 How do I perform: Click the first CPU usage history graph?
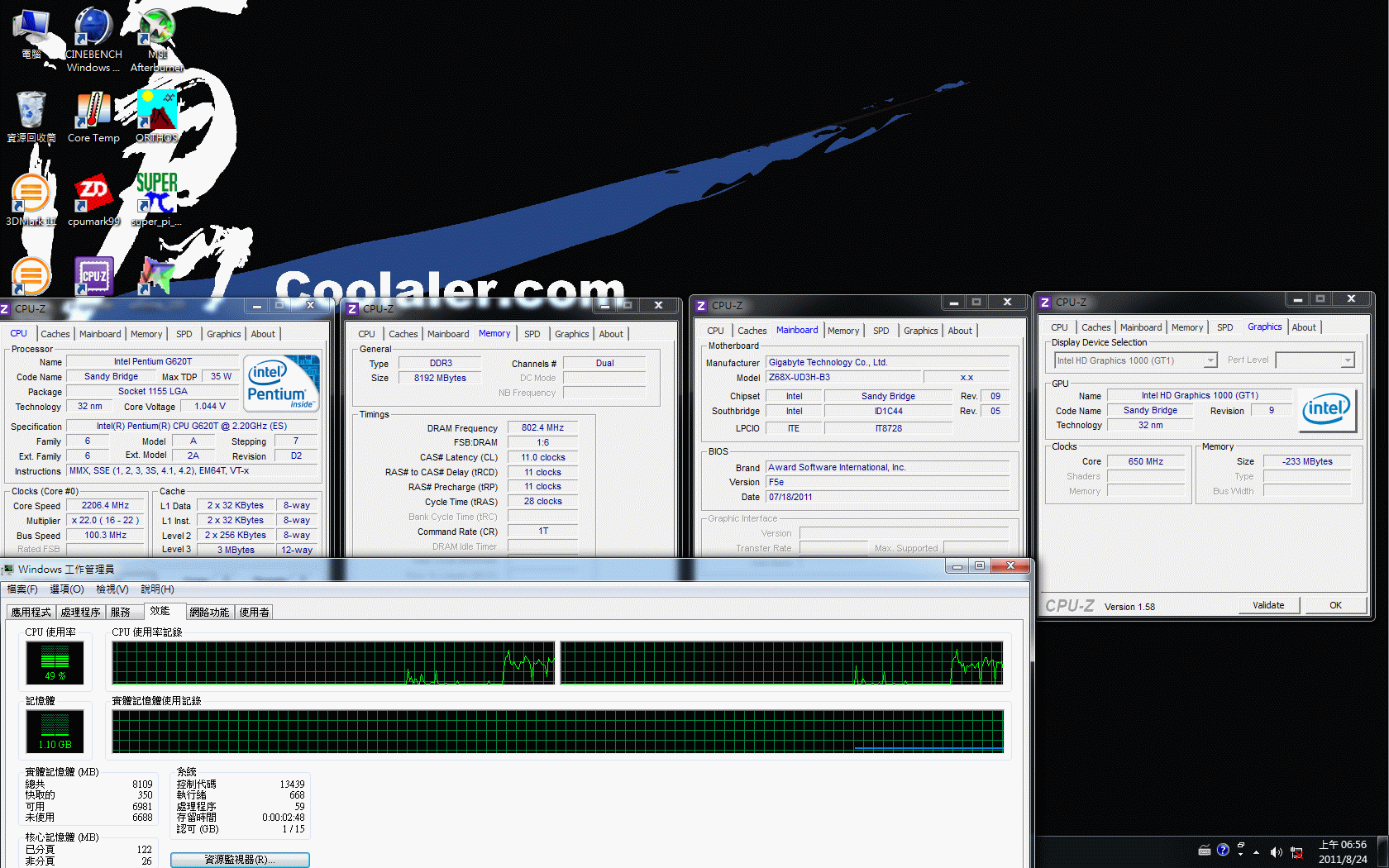click(x=334, y=663)
